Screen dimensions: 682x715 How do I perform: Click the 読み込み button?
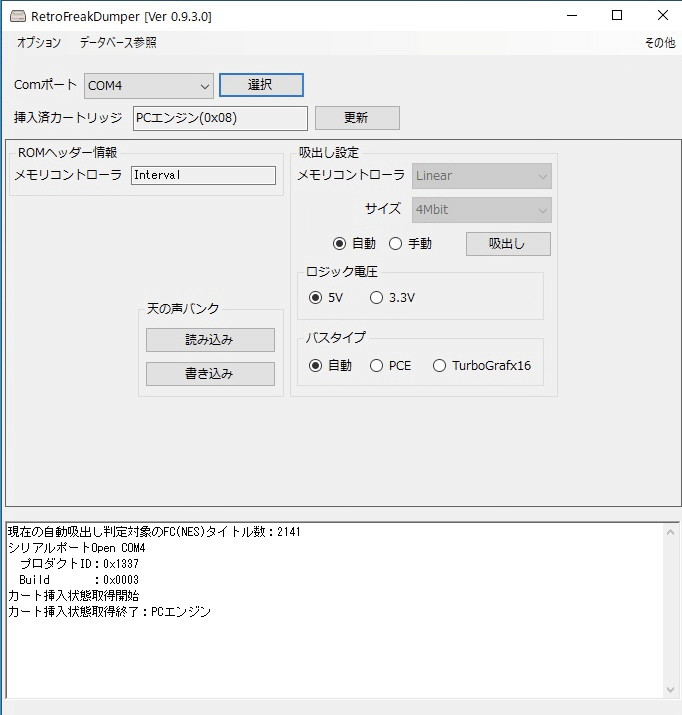click(x=210, y=340)
